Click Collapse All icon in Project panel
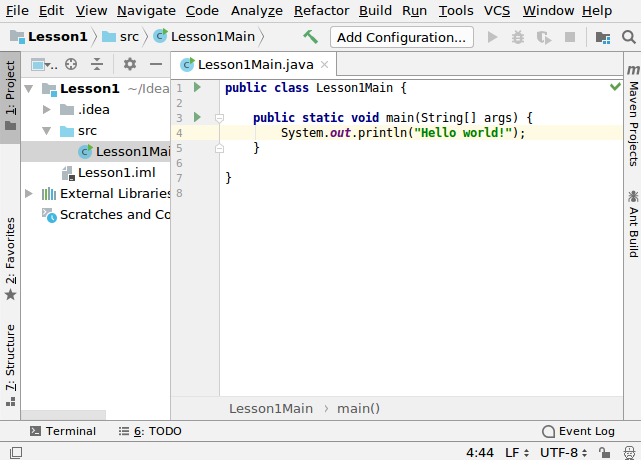 (96, 64)
